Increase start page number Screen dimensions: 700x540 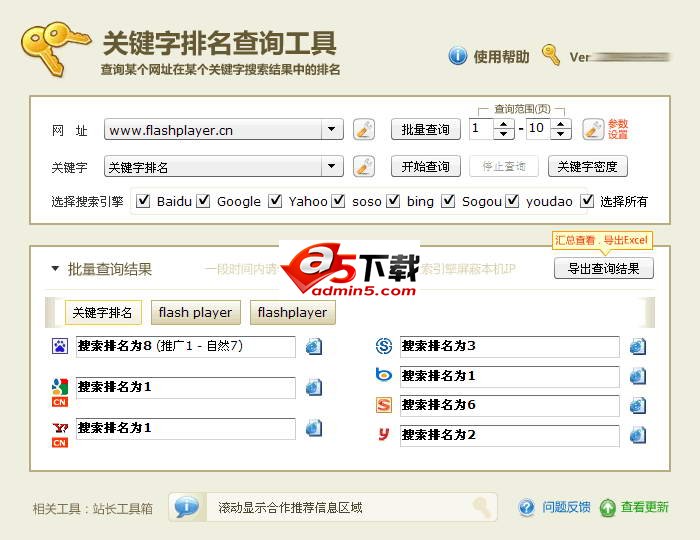504,125
